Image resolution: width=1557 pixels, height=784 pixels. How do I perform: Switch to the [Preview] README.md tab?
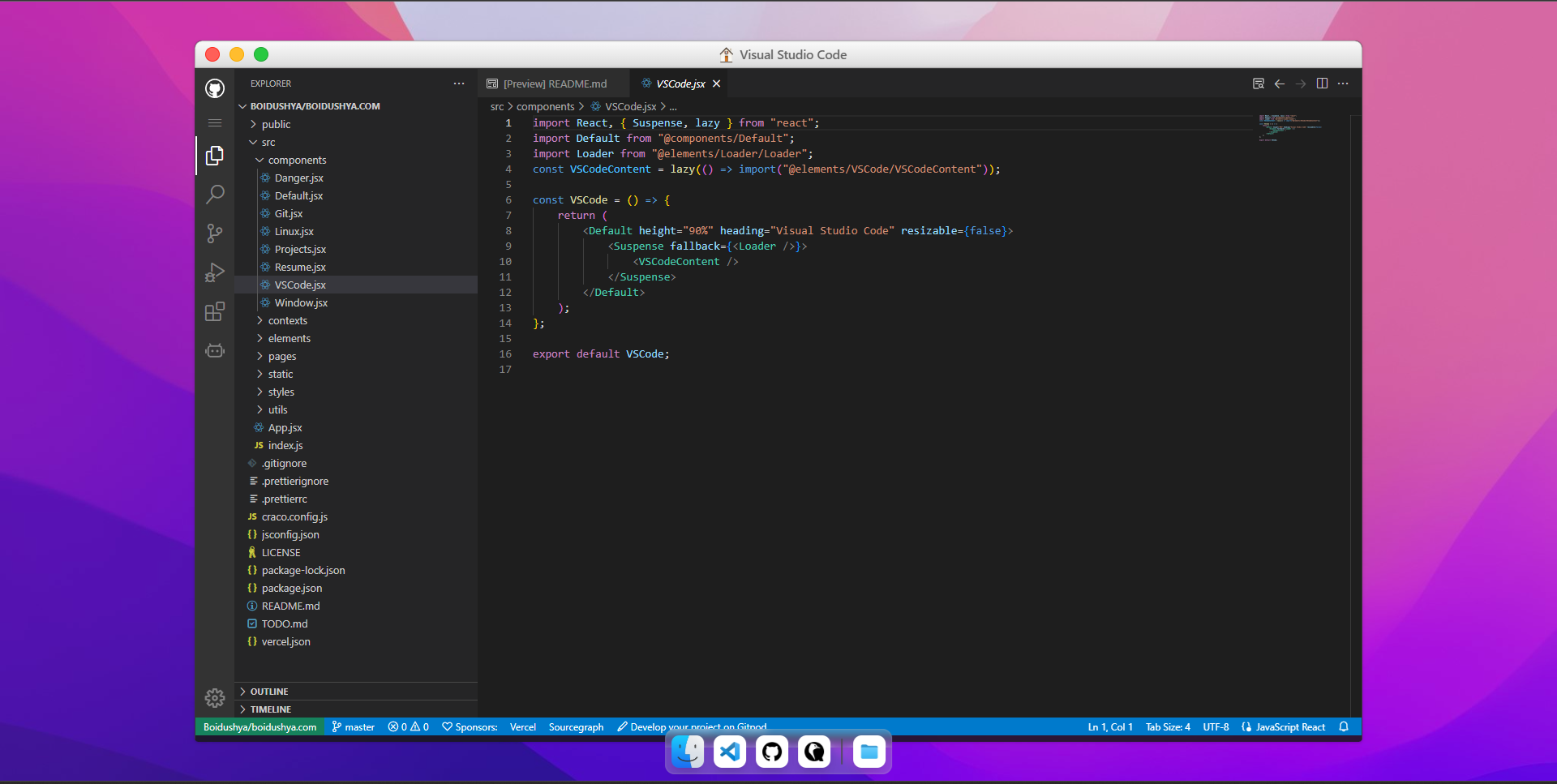[554, 84]
